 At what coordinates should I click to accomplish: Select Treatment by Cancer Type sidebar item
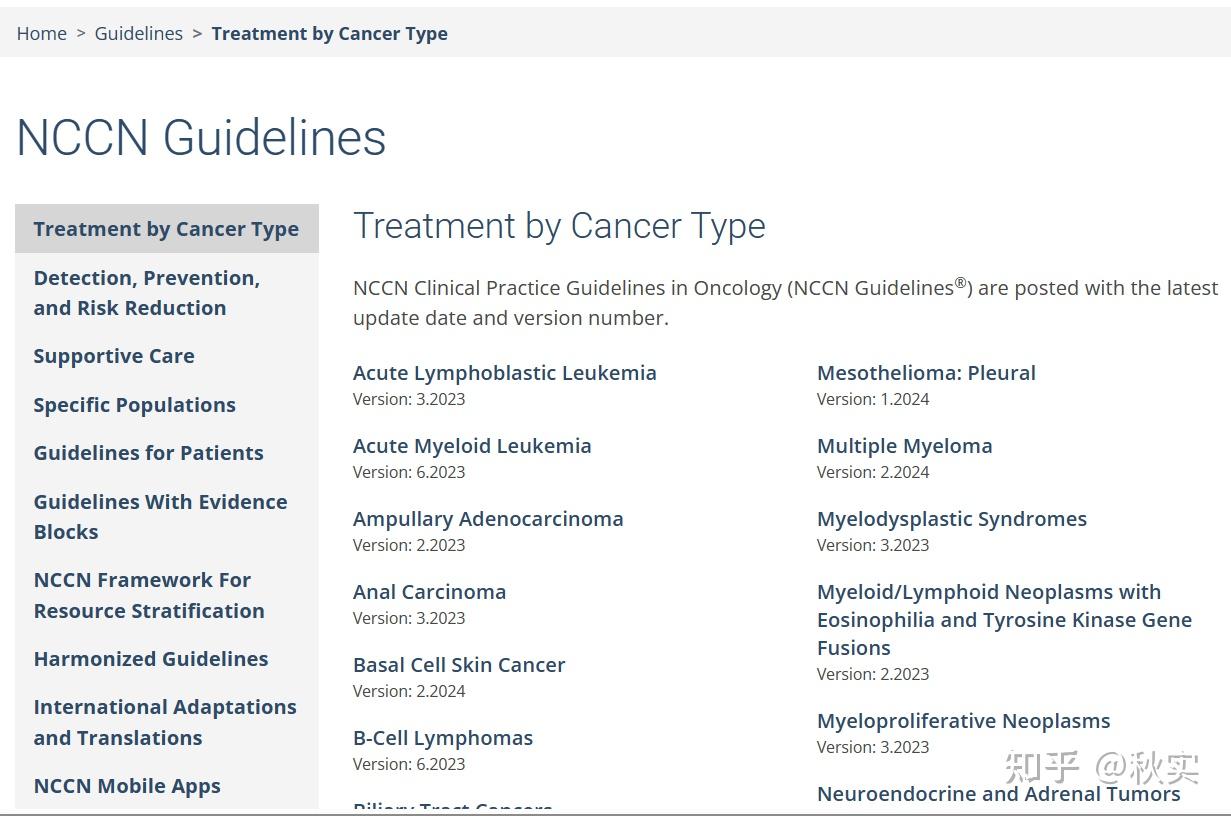click(x=166, y=229)
